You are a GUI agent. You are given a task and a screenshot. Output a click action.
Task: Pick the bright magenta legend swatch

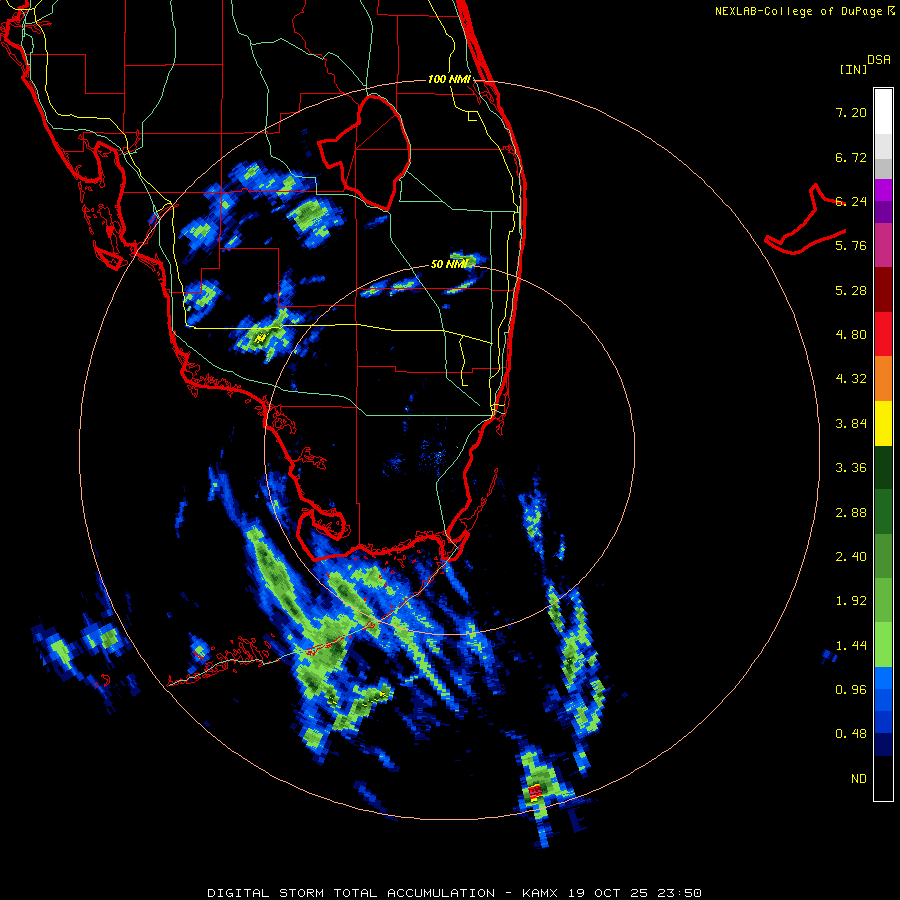pyautogui.click(x=883, y=190)
